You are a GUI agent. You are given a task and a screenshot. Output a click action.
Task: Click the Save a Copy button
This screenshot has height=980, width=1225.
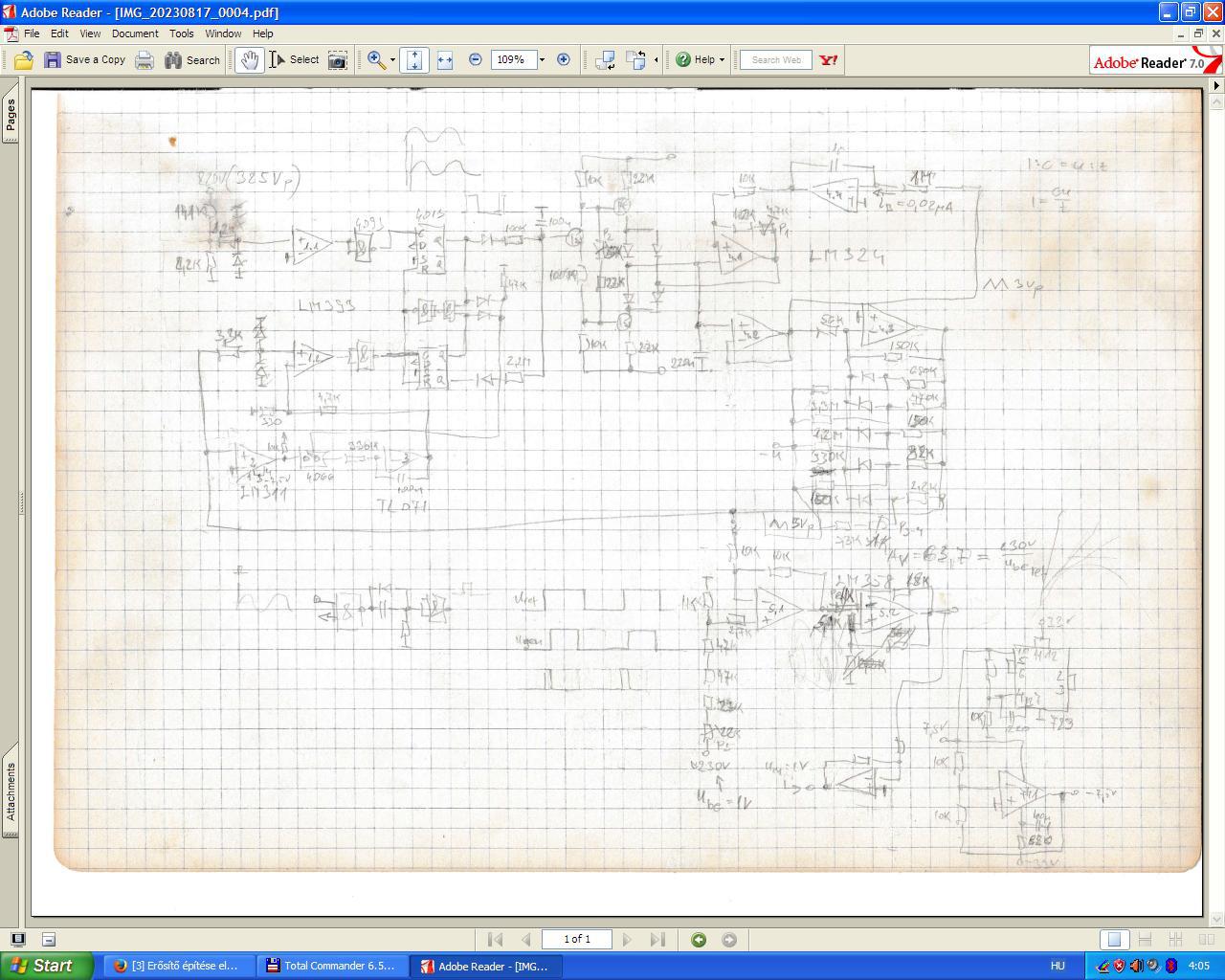tap(84, 59)
